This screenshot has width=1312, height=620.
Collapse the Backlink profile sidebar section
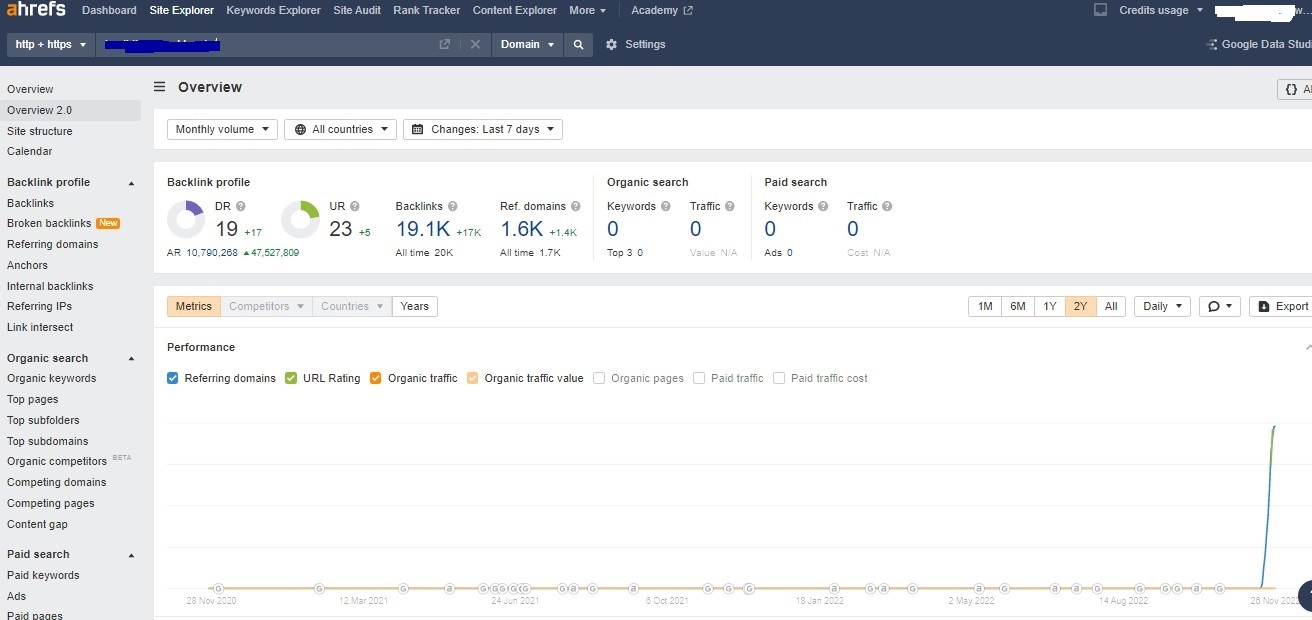(x=131, y=183)
